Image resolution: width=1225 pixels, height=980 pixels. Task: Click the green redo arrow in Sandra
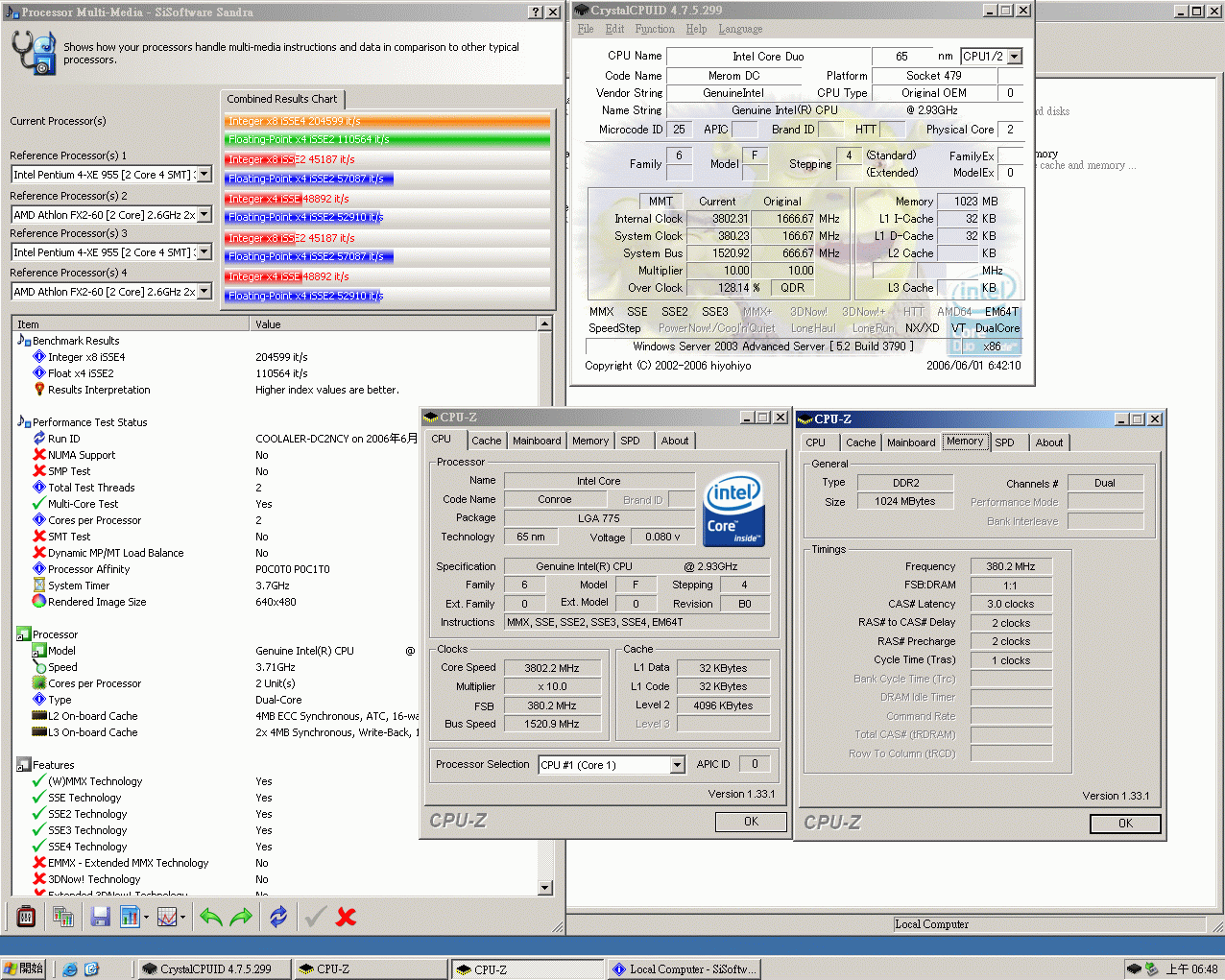click(244, 917)
